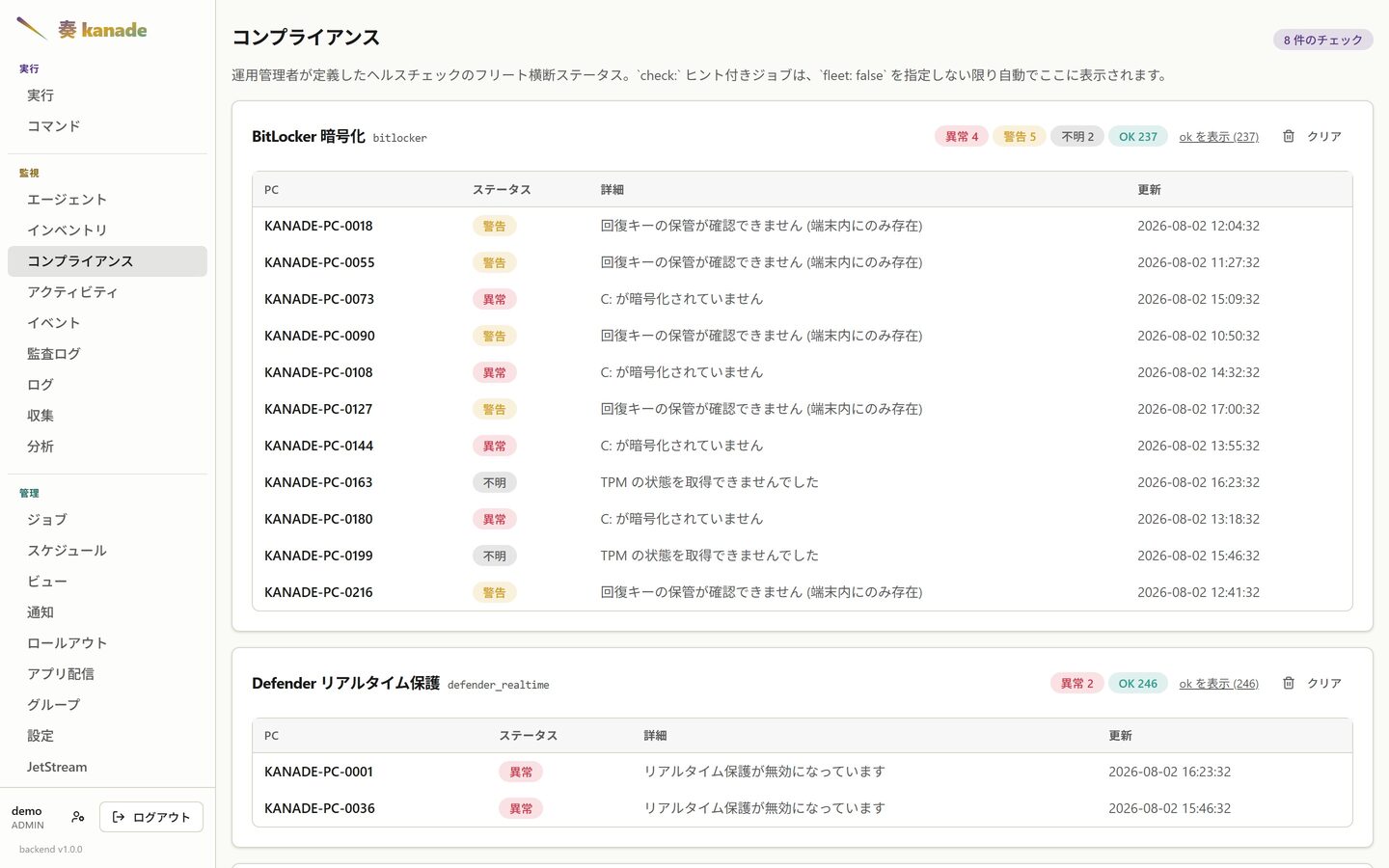Image resolution: width=1389 pixels, height=868 pixels.
Task: Open ok を表示 (246) link
Action: pyautogui.click(x=1218, y=684)
